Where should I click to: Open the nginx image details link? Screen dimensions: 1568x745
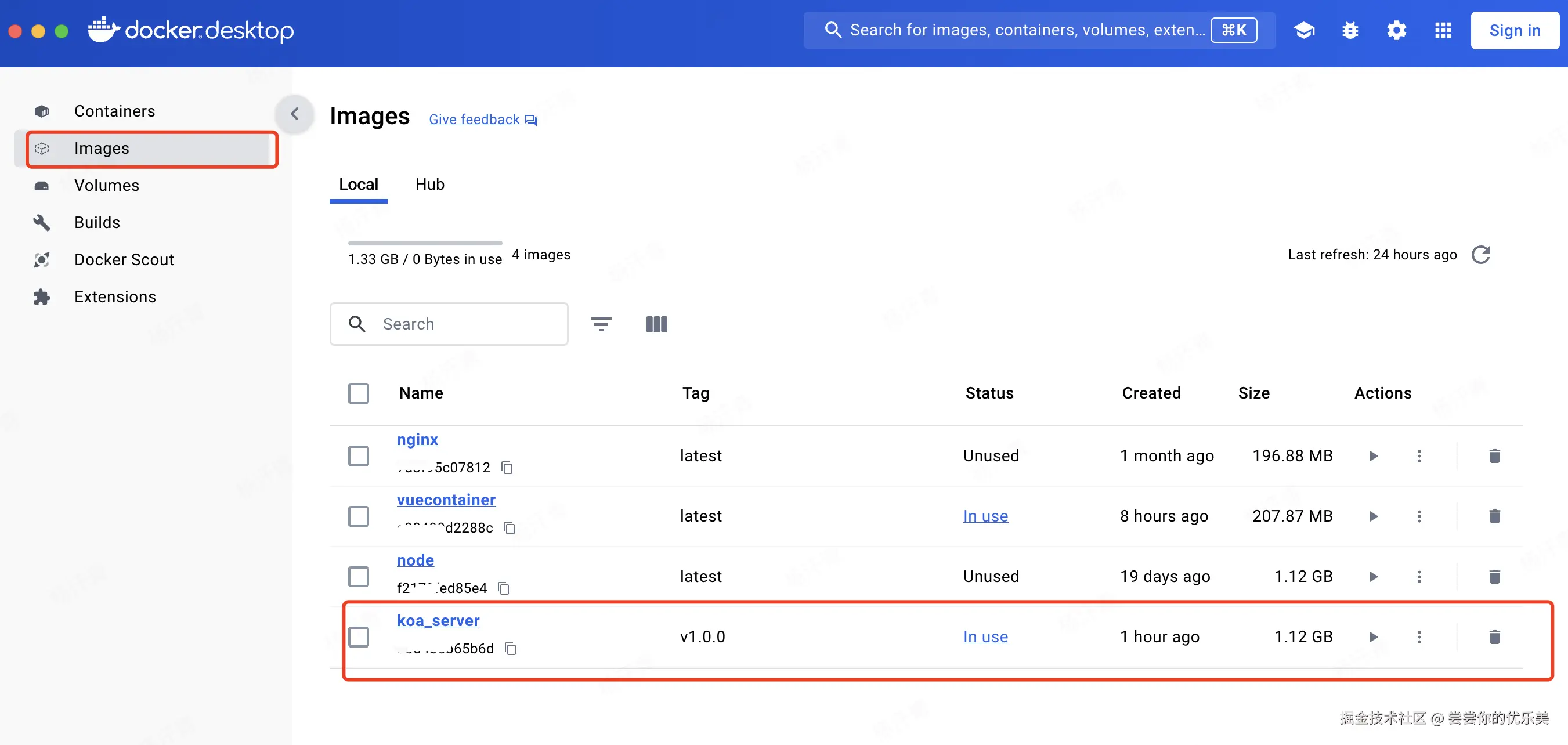pyautogui.click(x=417, y=439)
